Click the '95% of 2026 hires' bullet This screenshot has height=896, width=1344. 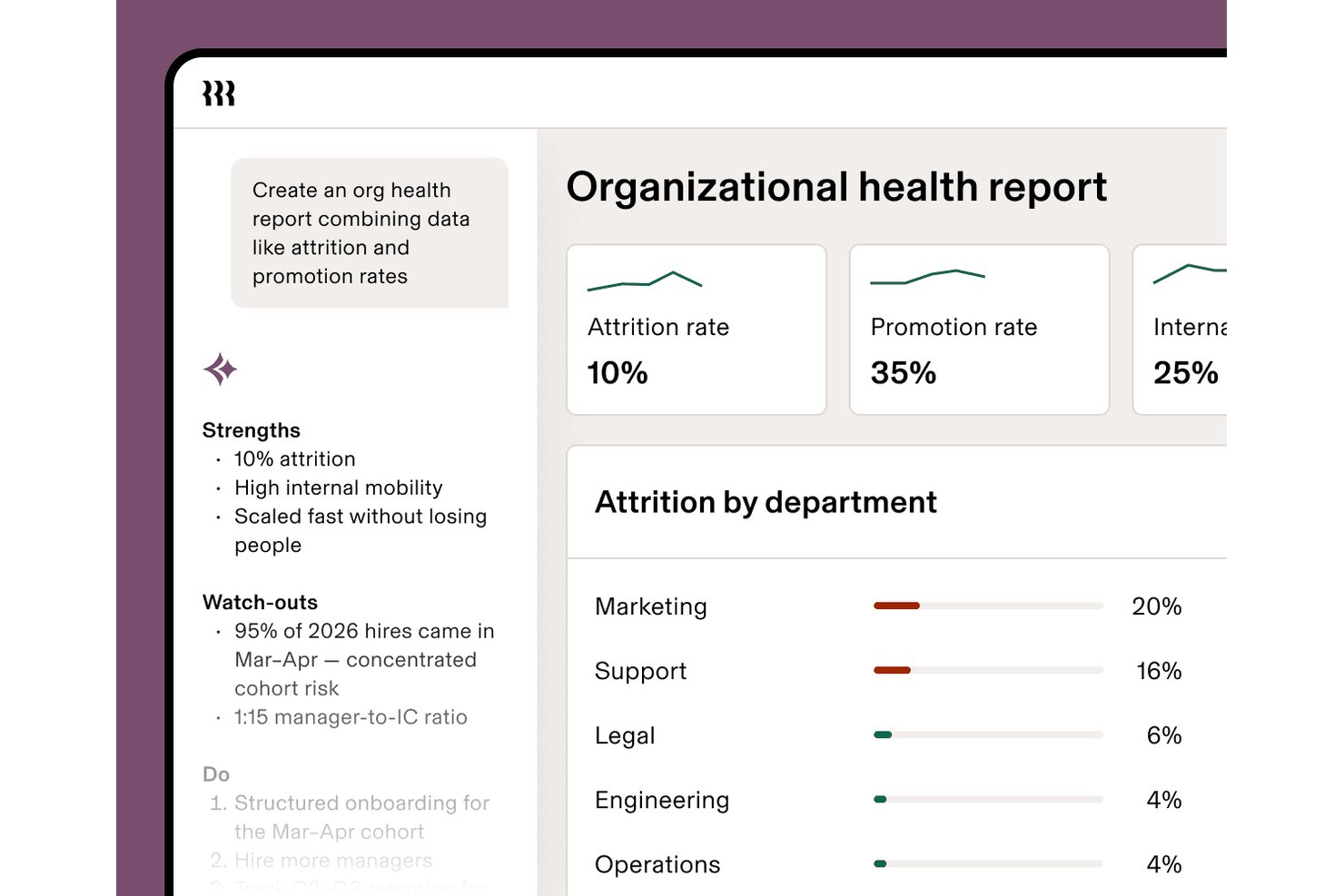364,660
